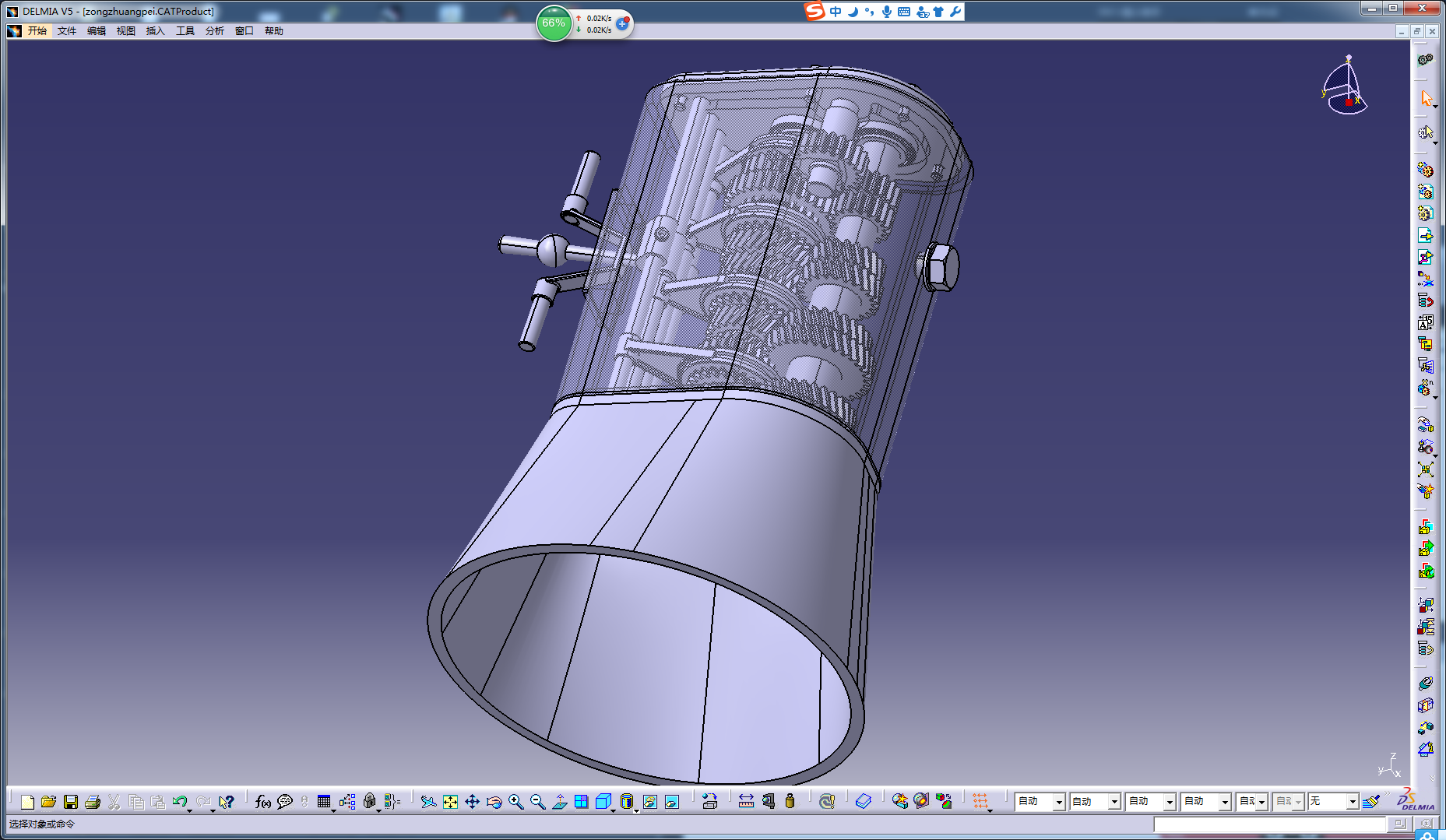Viewport: 1446px width, 840px height.
Task: Expand view mode cube dropdown arrow
Action: [x=614, y=810]
